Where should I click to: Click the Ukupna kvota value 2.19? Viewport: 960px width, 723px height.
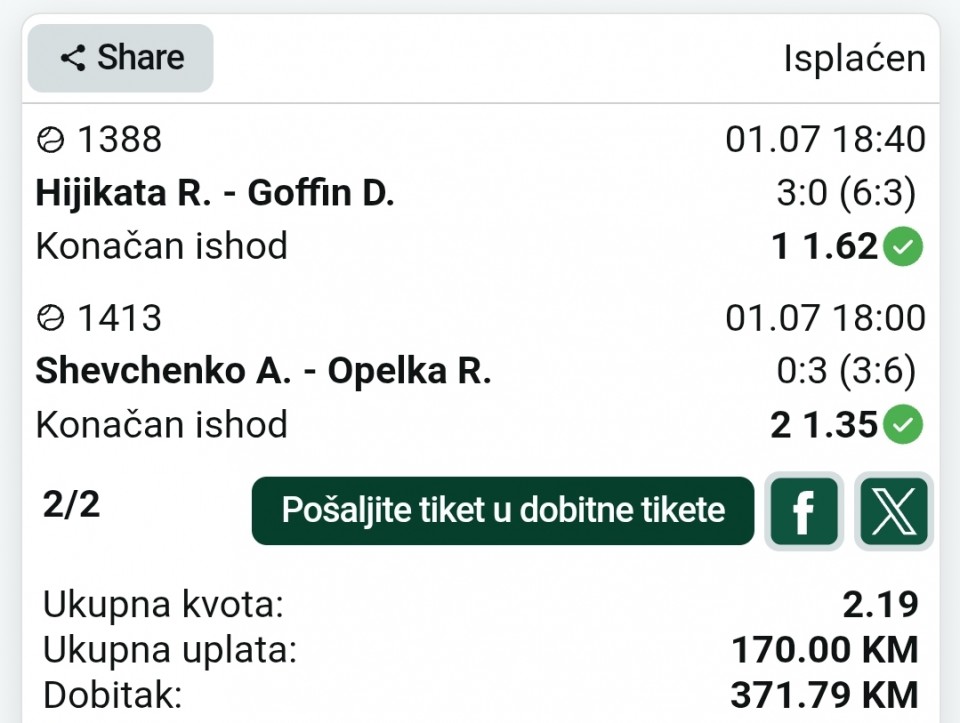pyautogui.click(x=880, y=605)
